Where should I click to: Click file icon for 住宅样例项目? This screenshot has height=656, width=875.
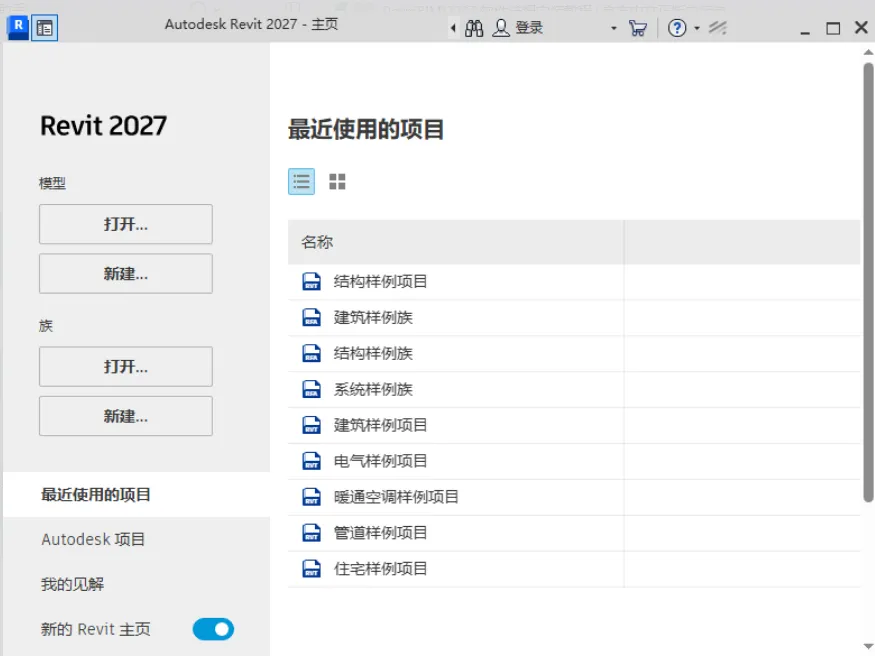(311, 568)
